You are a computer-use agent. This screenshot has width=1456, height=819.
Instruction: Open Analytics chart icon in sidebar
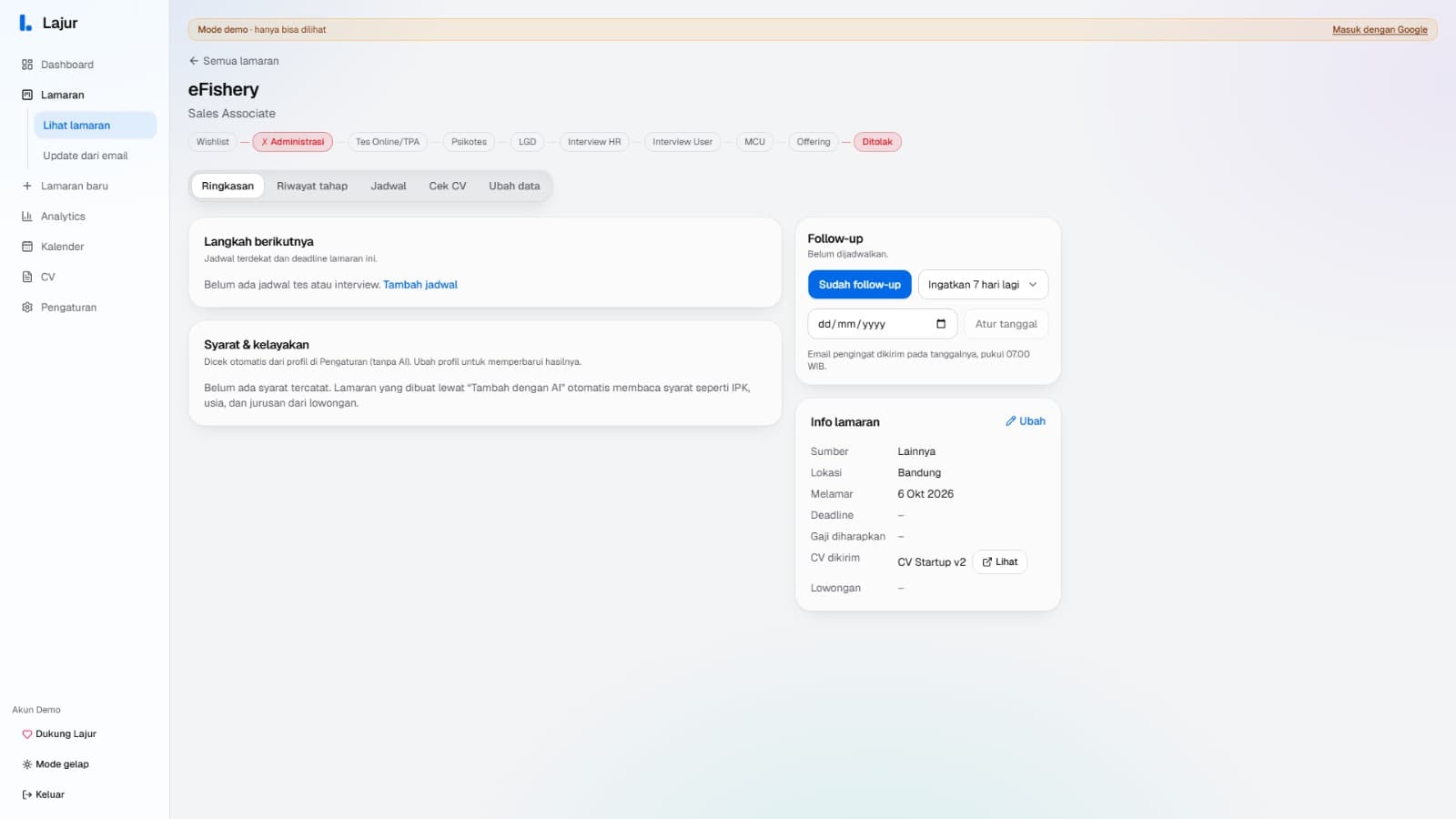[27, 217]
